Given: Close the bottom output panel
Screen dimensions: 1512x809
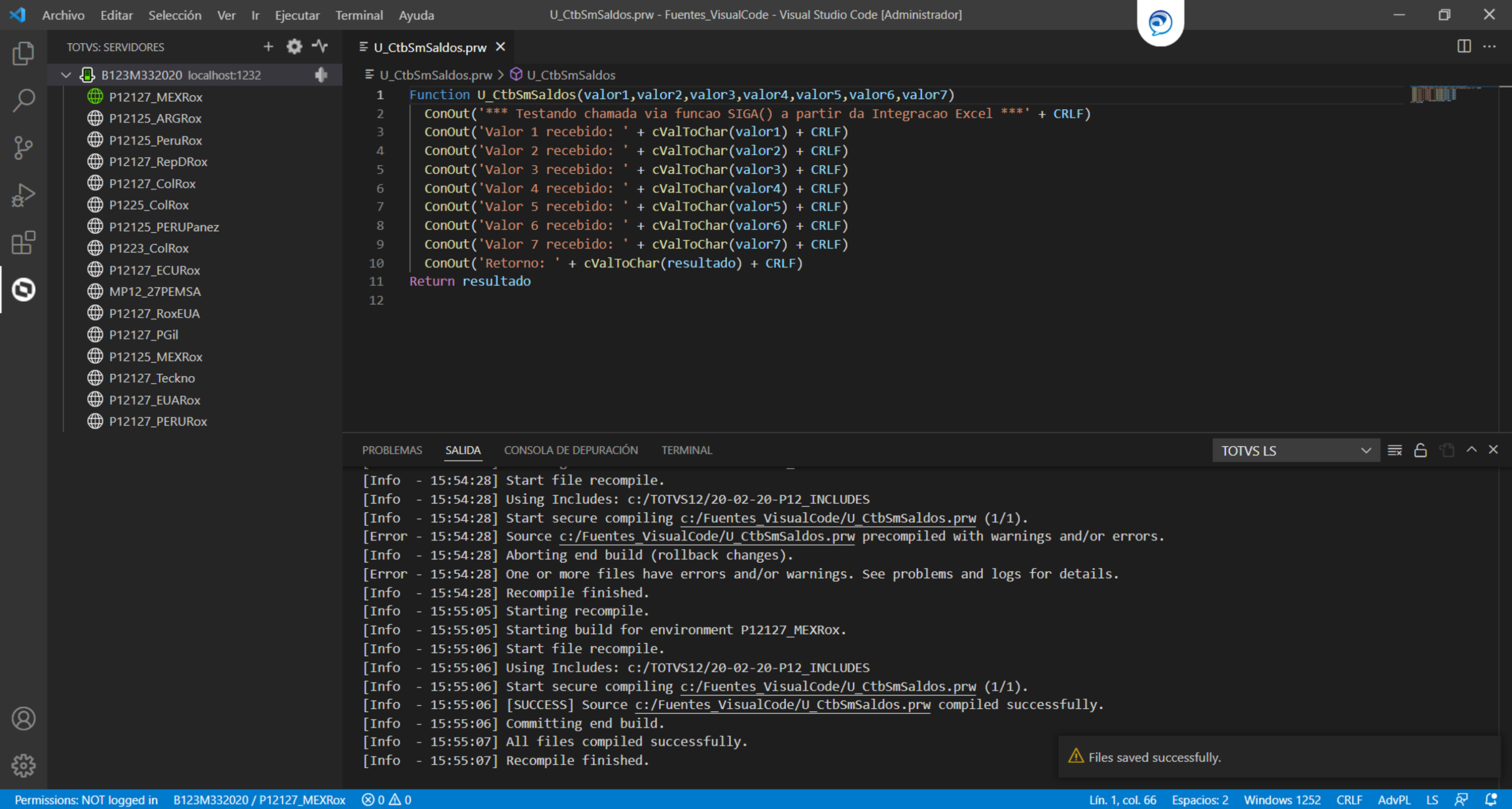Looking at the screenshot, I should point(1493,449).
